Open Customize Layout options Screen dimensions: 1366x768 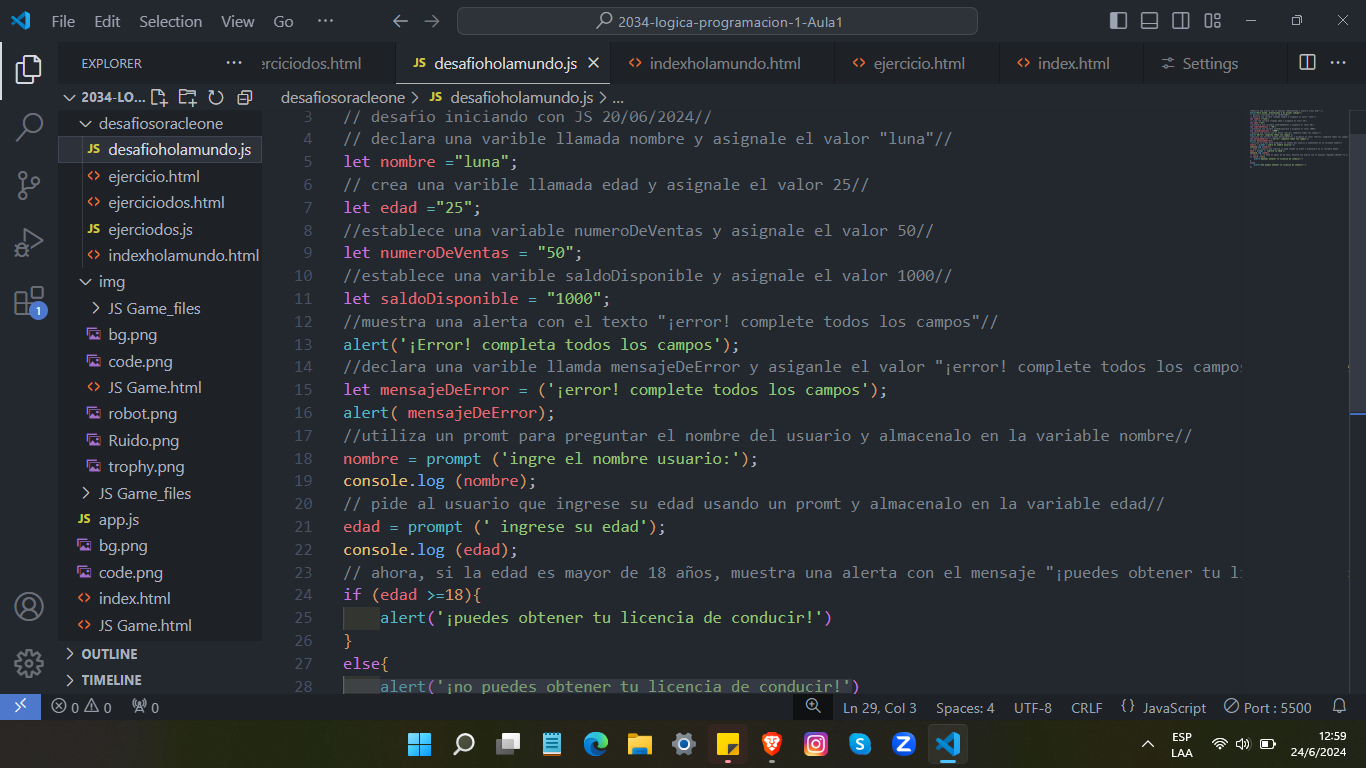[1213, 21]
